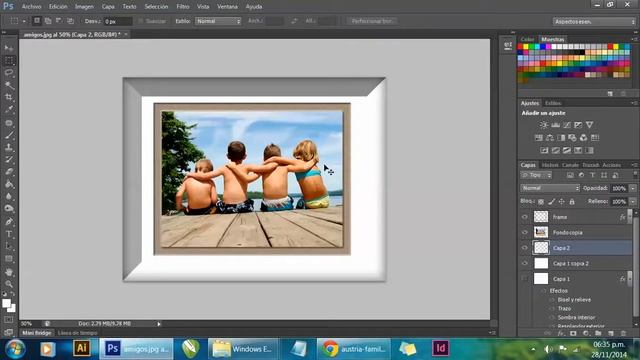The image size is (640, 360).
Task: Hide the frame layer
Action: pos(525,217)
